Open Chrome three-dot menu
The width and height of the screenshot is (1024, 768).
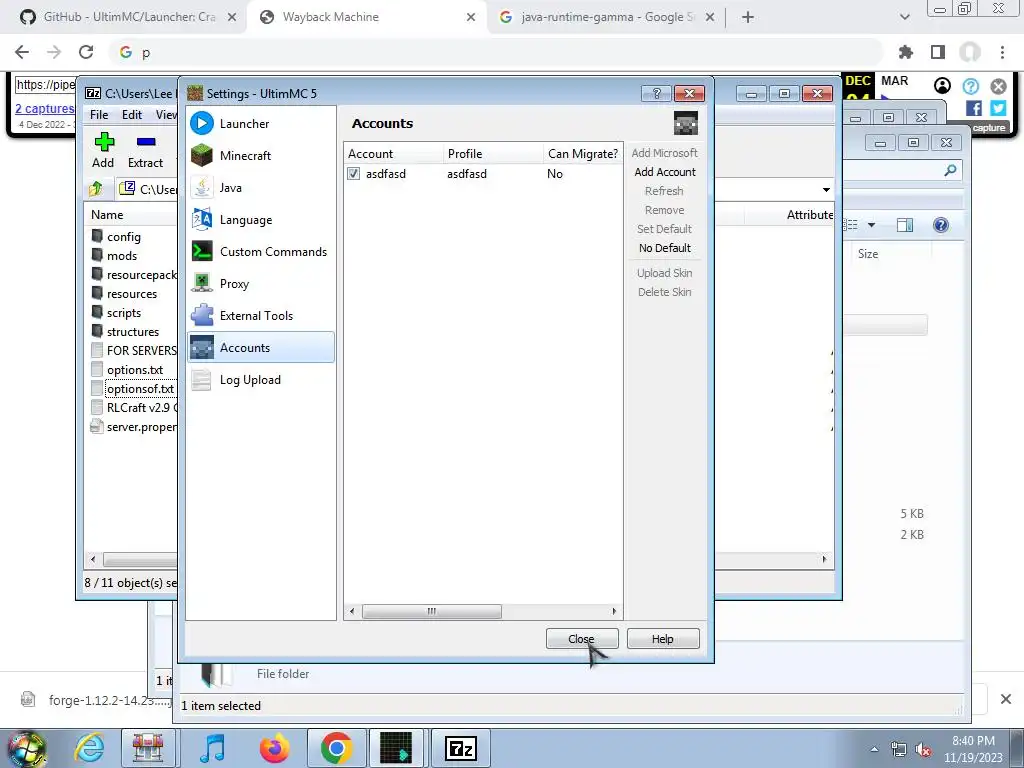click(1002, 52)
